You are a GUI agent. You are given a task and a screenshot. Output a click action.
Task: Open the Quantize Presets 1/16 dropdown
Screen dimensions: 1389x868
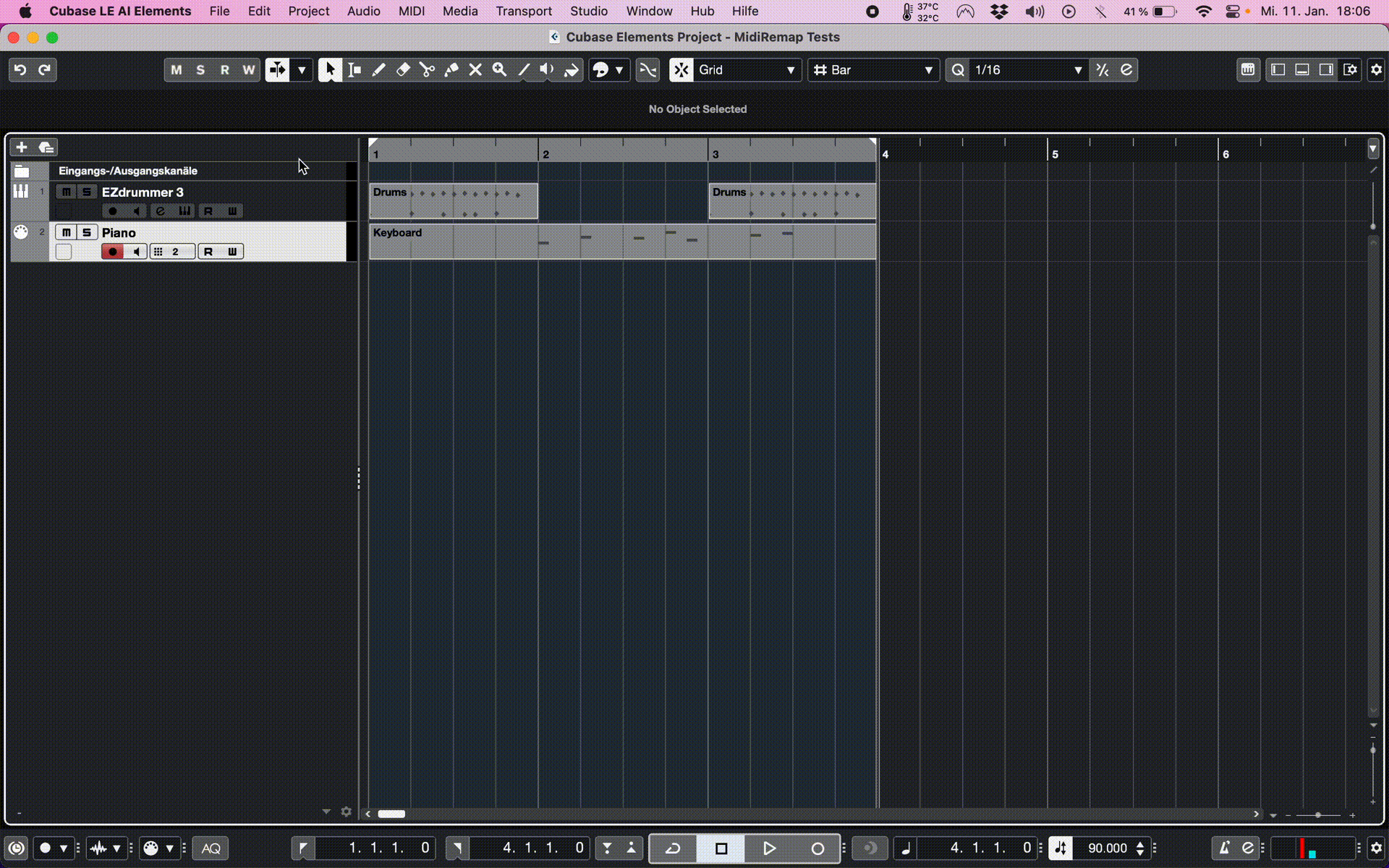[1028, 69]
